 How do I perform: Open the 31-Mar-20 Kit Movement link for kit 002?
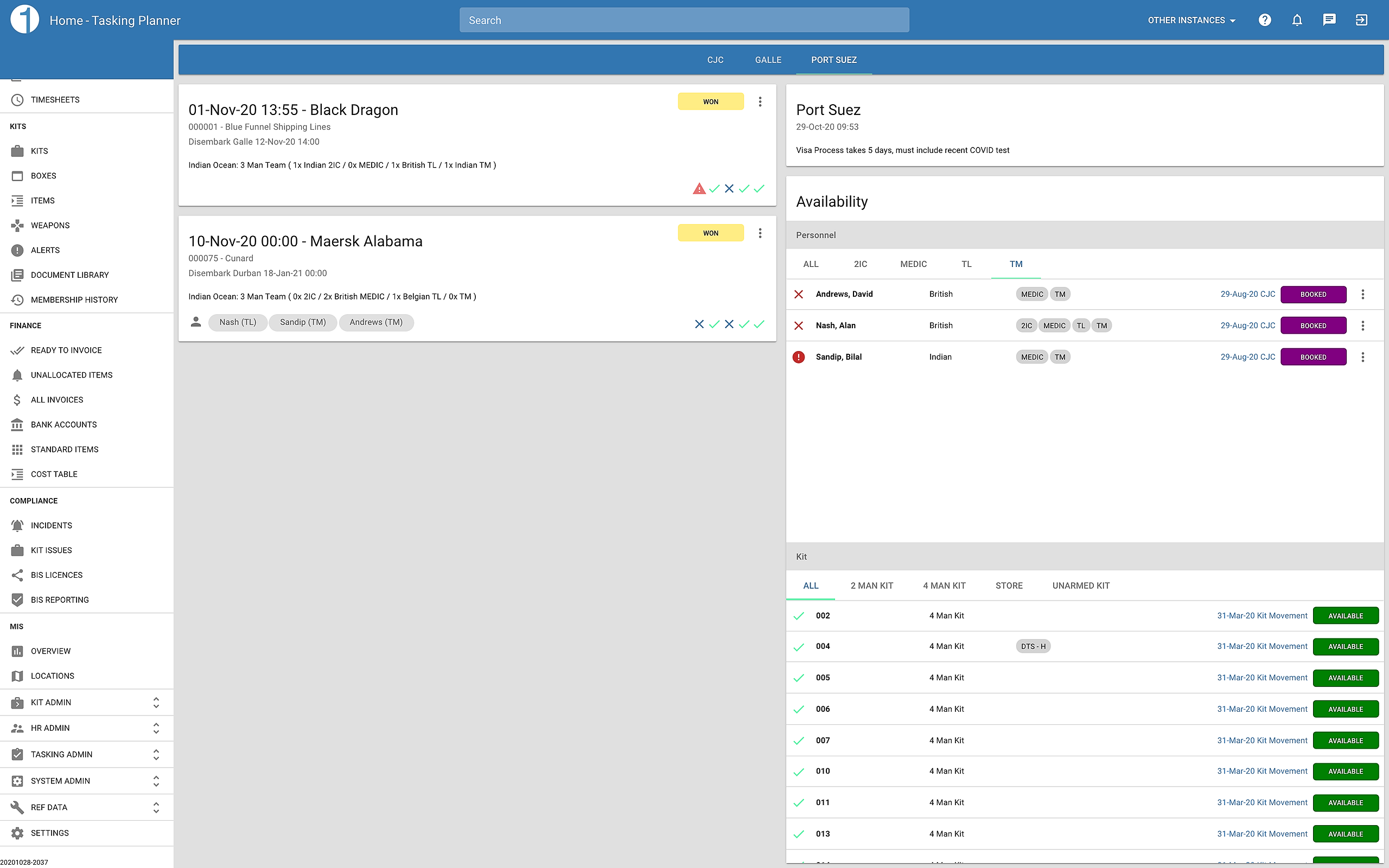[1262, 615]
